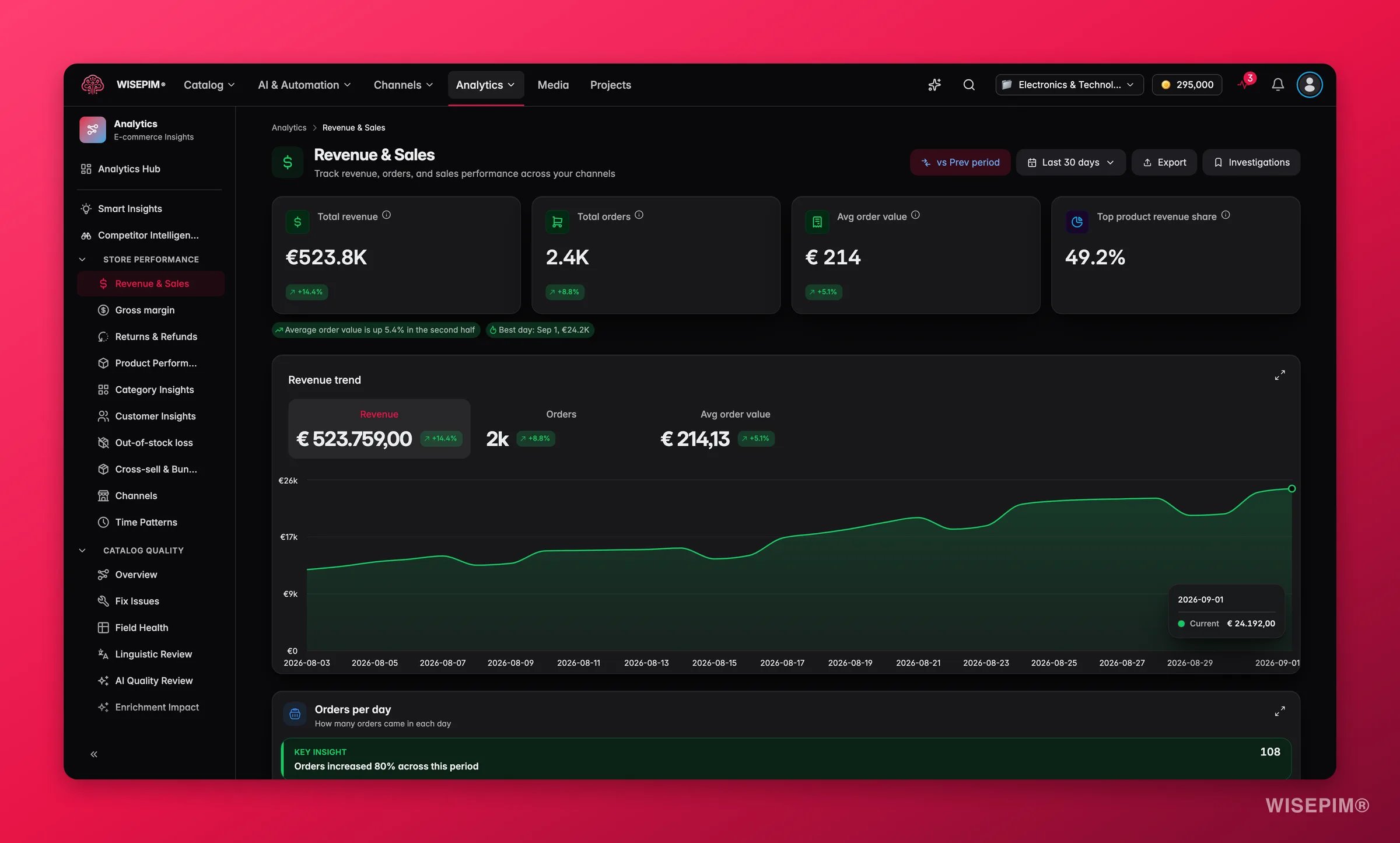Open the Channels top nav dropdown
Screen dimensions: 1400x843
coord(403,85)
